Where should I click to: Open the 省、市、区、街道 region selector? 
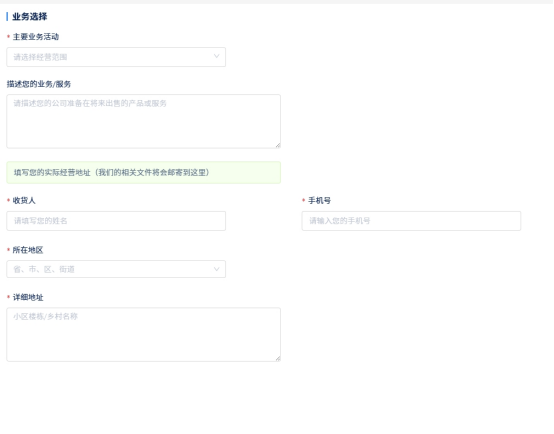116,269
